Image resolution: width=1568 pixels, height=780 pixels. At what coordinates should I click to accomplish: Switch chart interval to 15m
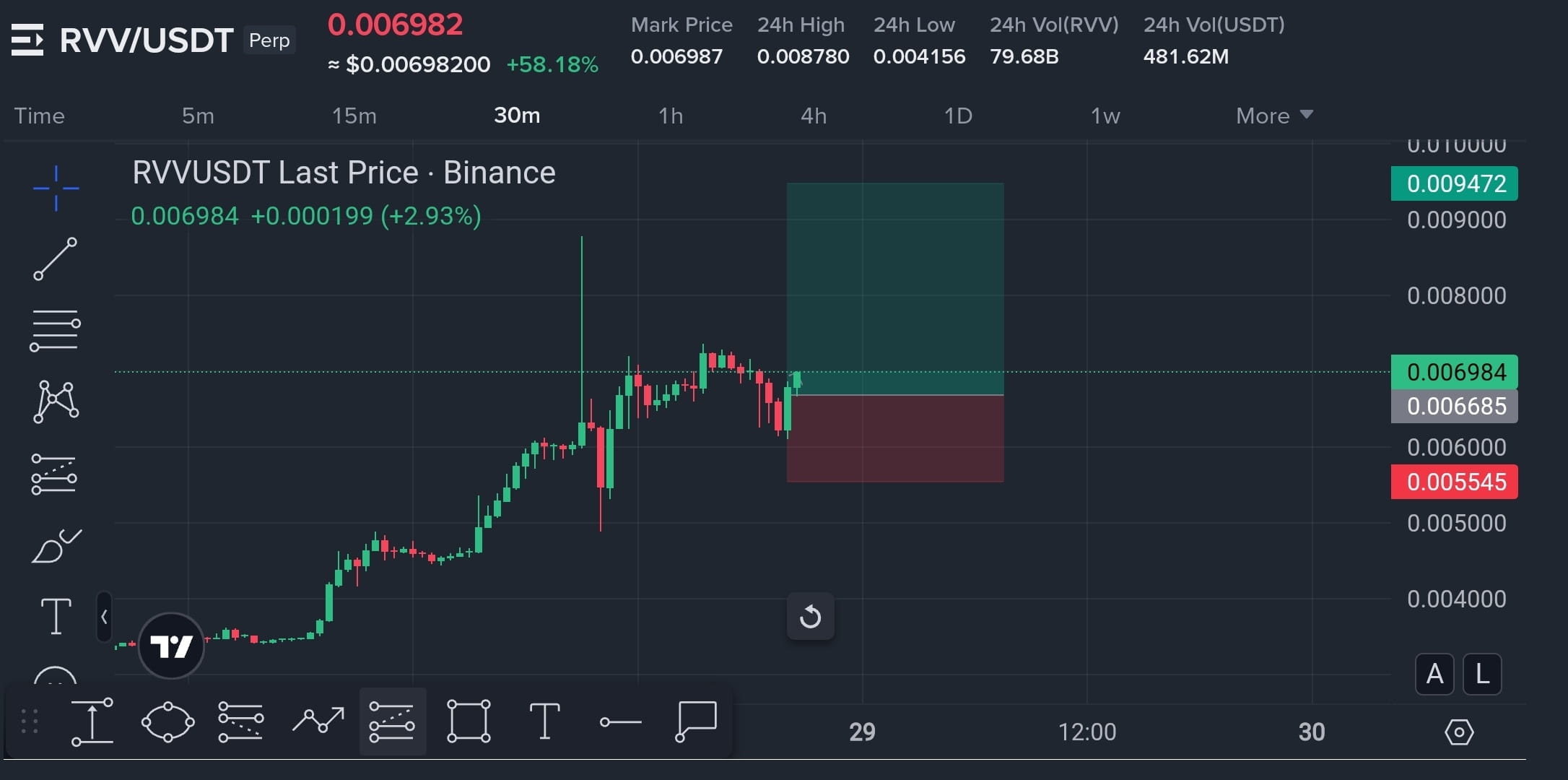click(354, 116)
